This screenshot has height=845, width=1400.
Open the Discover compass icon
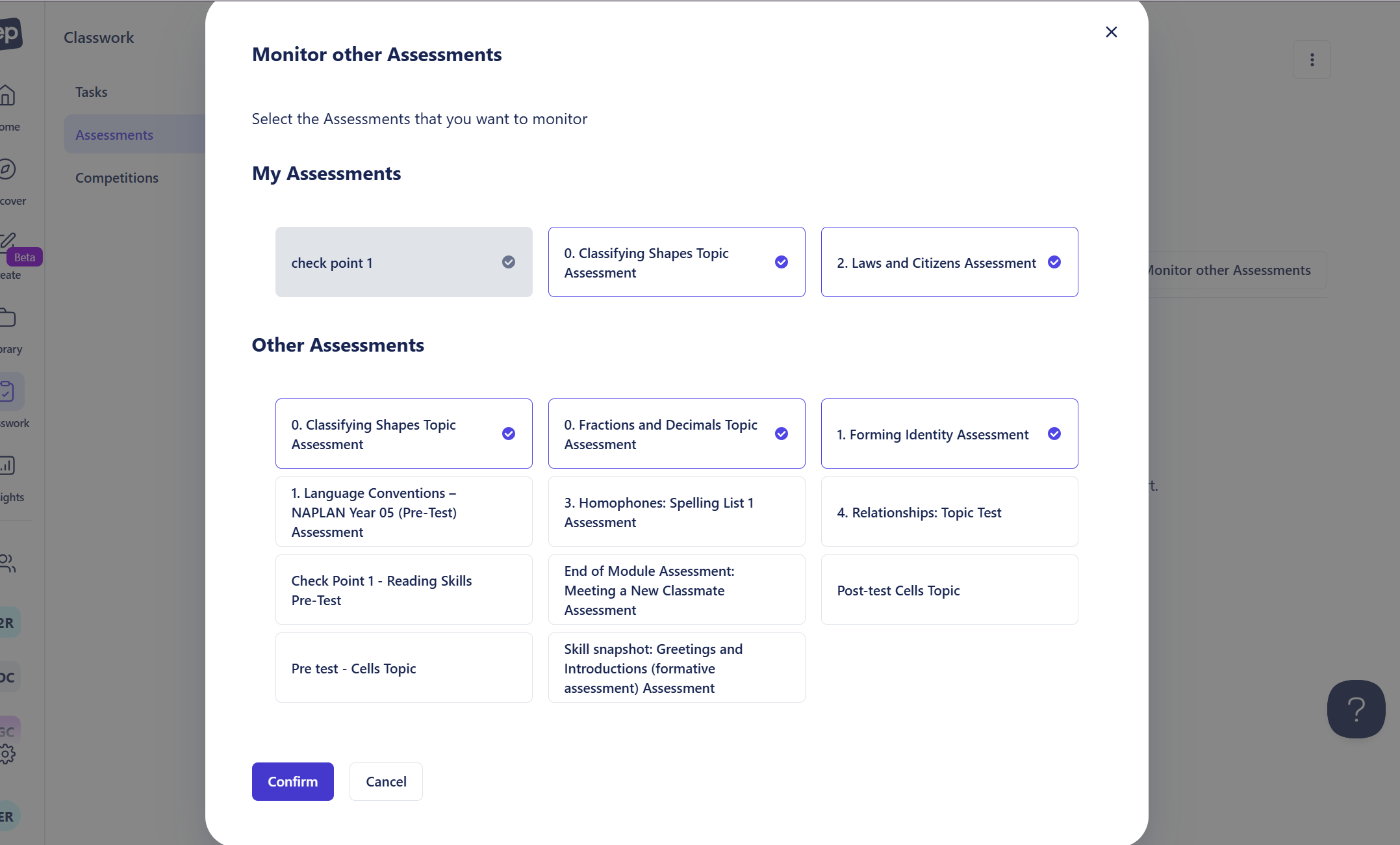[x=8, y=170]
